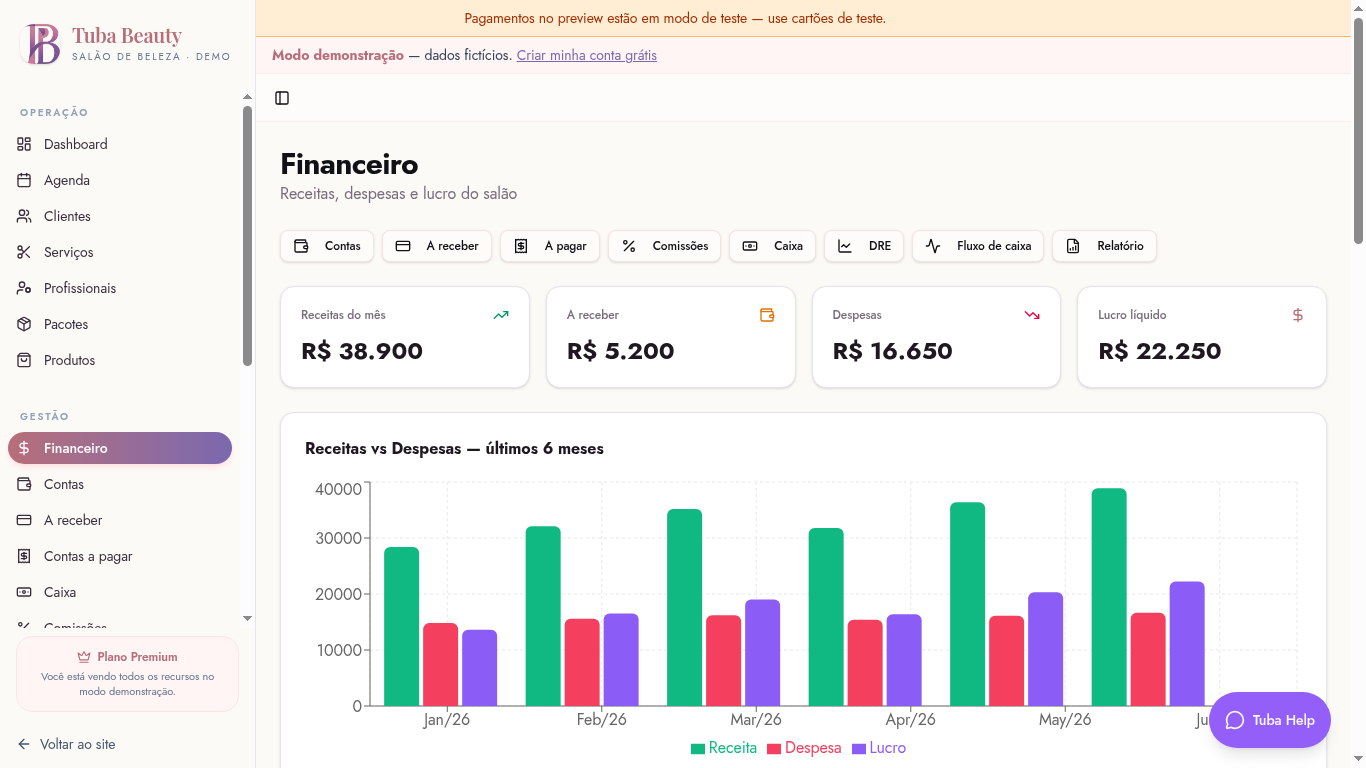Screen dimensions: 1366x768
Task: Select Contas a pagar in sidebar
Action: point(120,556)
